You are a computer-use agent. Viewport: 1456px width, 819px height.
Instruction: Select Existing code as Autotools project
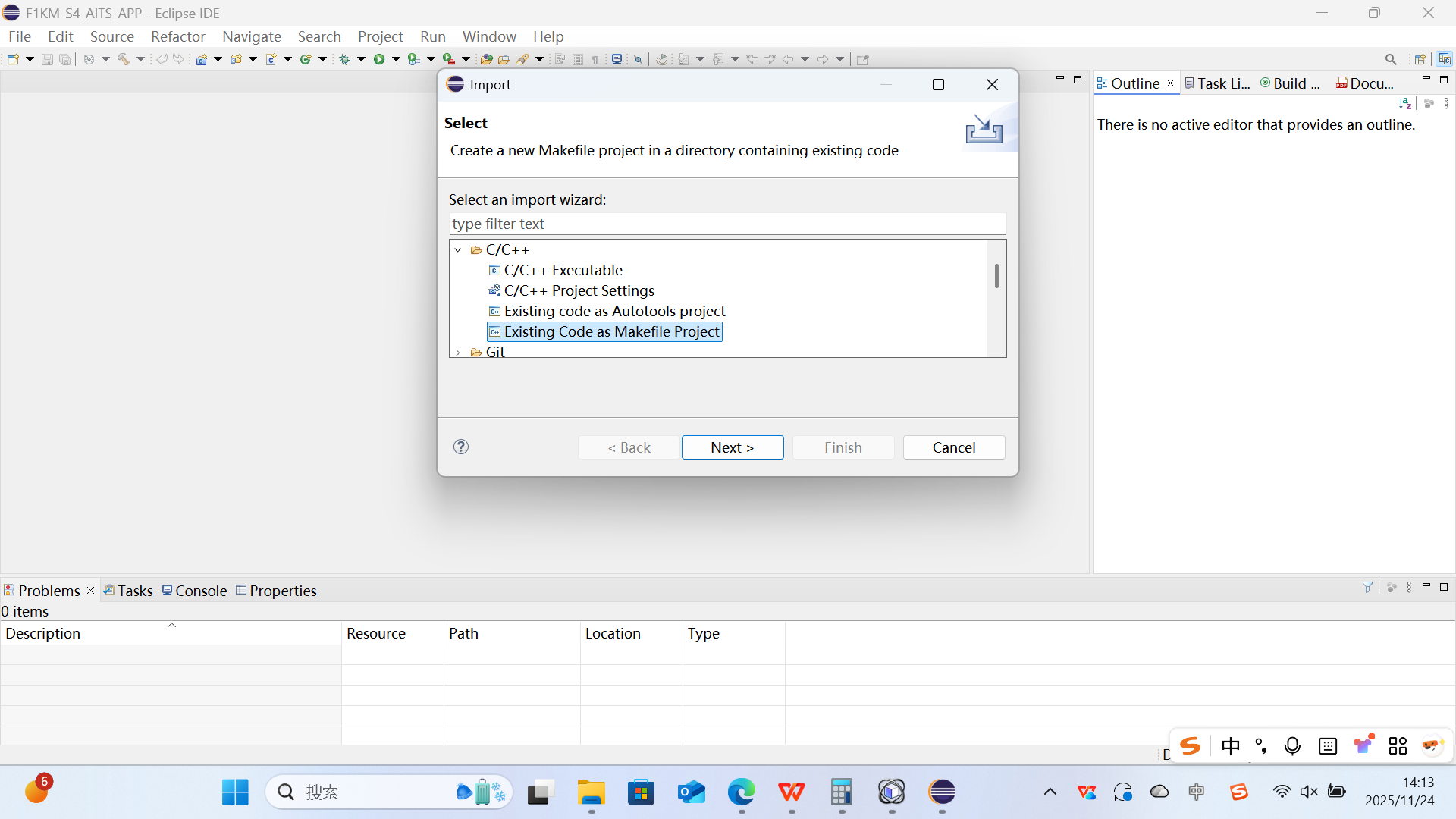tap(614, 311)
